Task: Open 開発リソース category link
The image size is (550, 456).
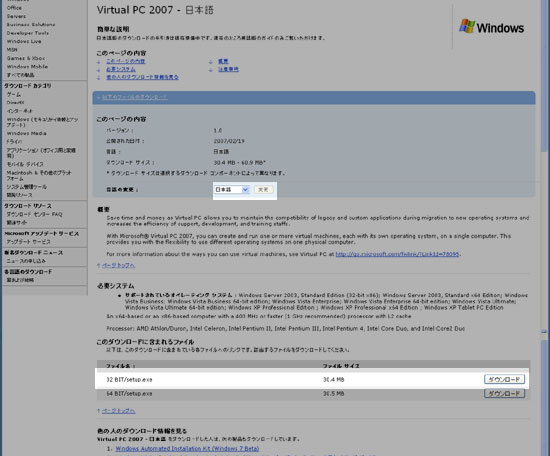Action: pos(19,195)
